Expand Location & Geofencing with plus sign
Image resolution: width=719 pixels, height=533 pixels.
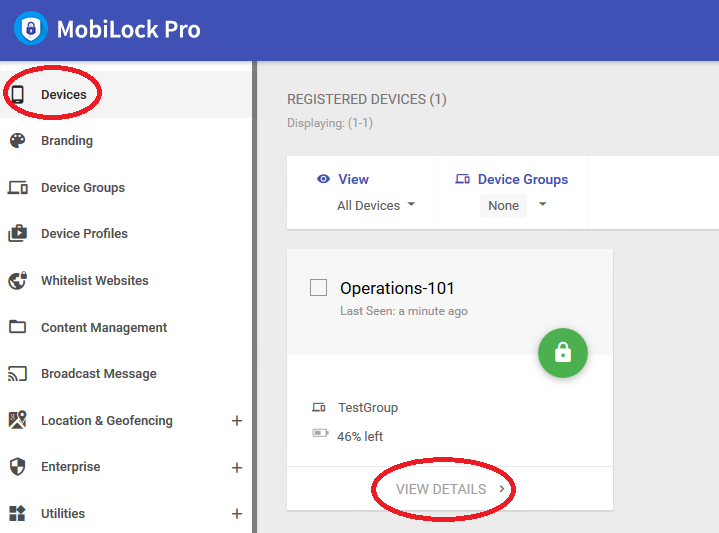pos(237,421)
